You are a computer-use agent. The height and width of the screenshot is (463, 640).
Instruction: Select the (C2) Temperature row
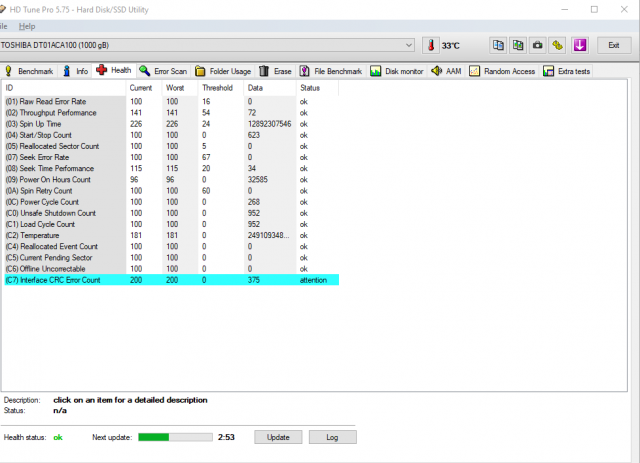coord(171,235)
